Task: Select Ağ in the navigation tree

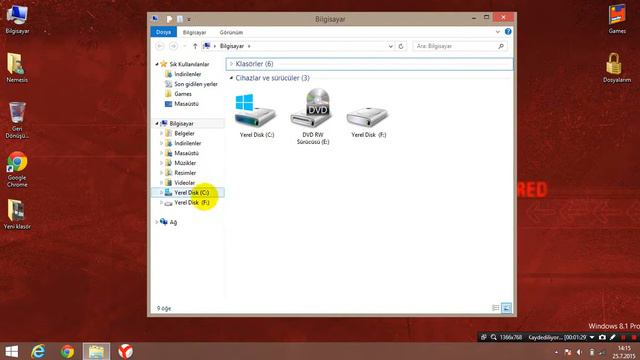Action: (x=173, y=222)
